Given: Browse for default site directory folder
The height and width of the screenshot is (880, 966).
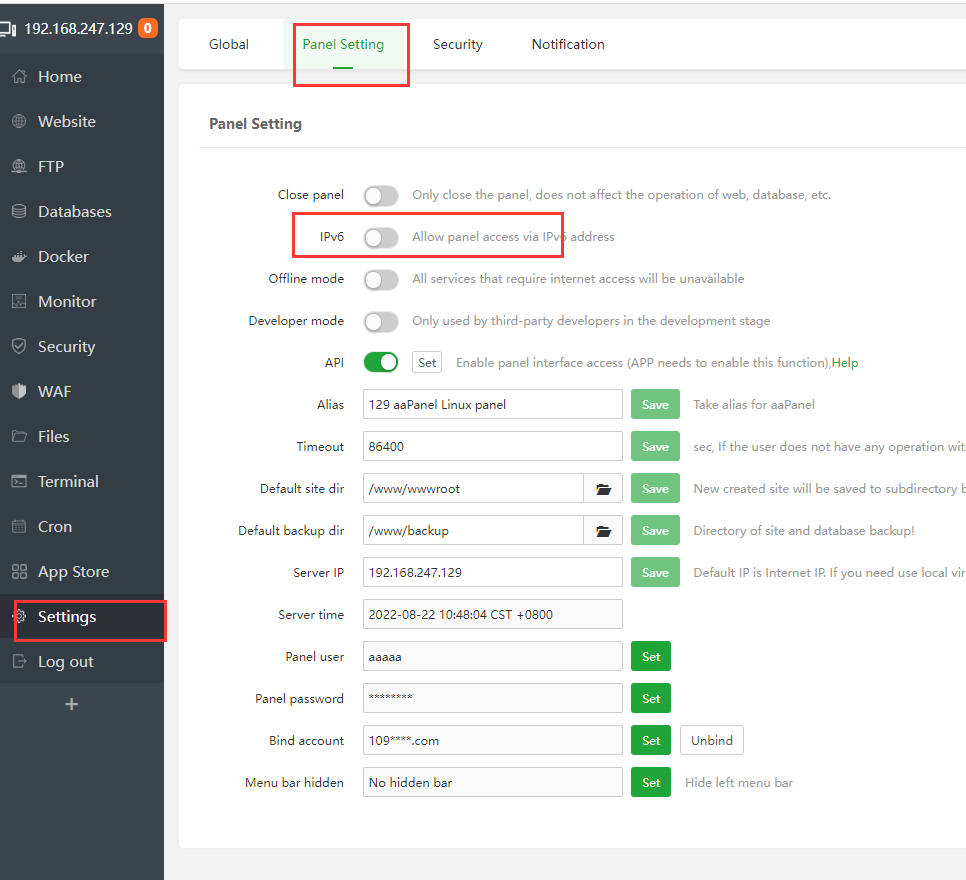Looking at the screenshot, I should point(603,488).
